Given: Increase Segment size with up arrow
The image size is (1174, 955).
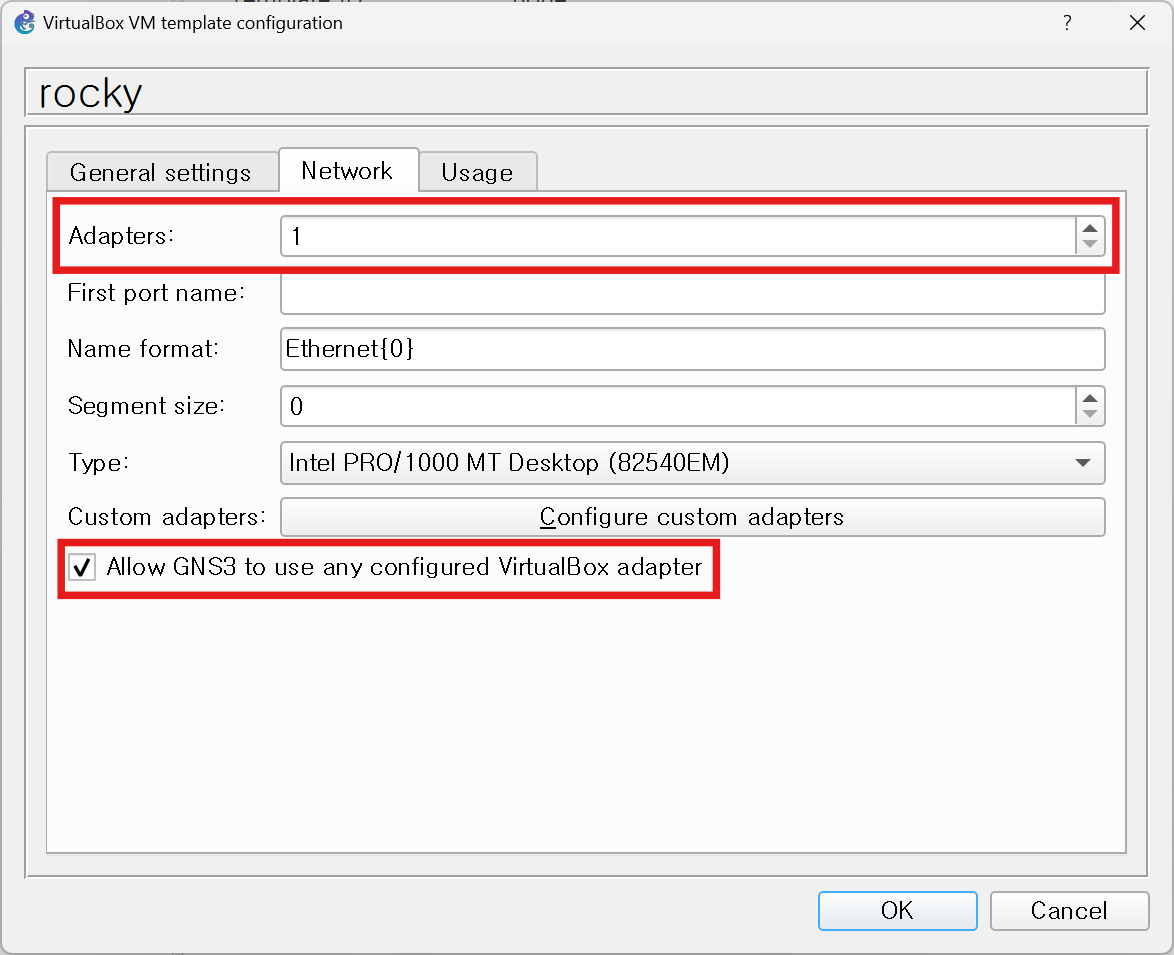Looking at the screenshot, I should pyautogui.click(x=1090, y=398).
